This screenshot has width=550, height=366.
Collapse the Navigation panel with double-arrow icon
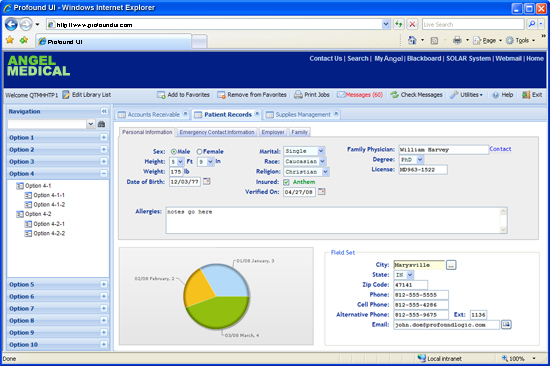[x=104, y=111]
